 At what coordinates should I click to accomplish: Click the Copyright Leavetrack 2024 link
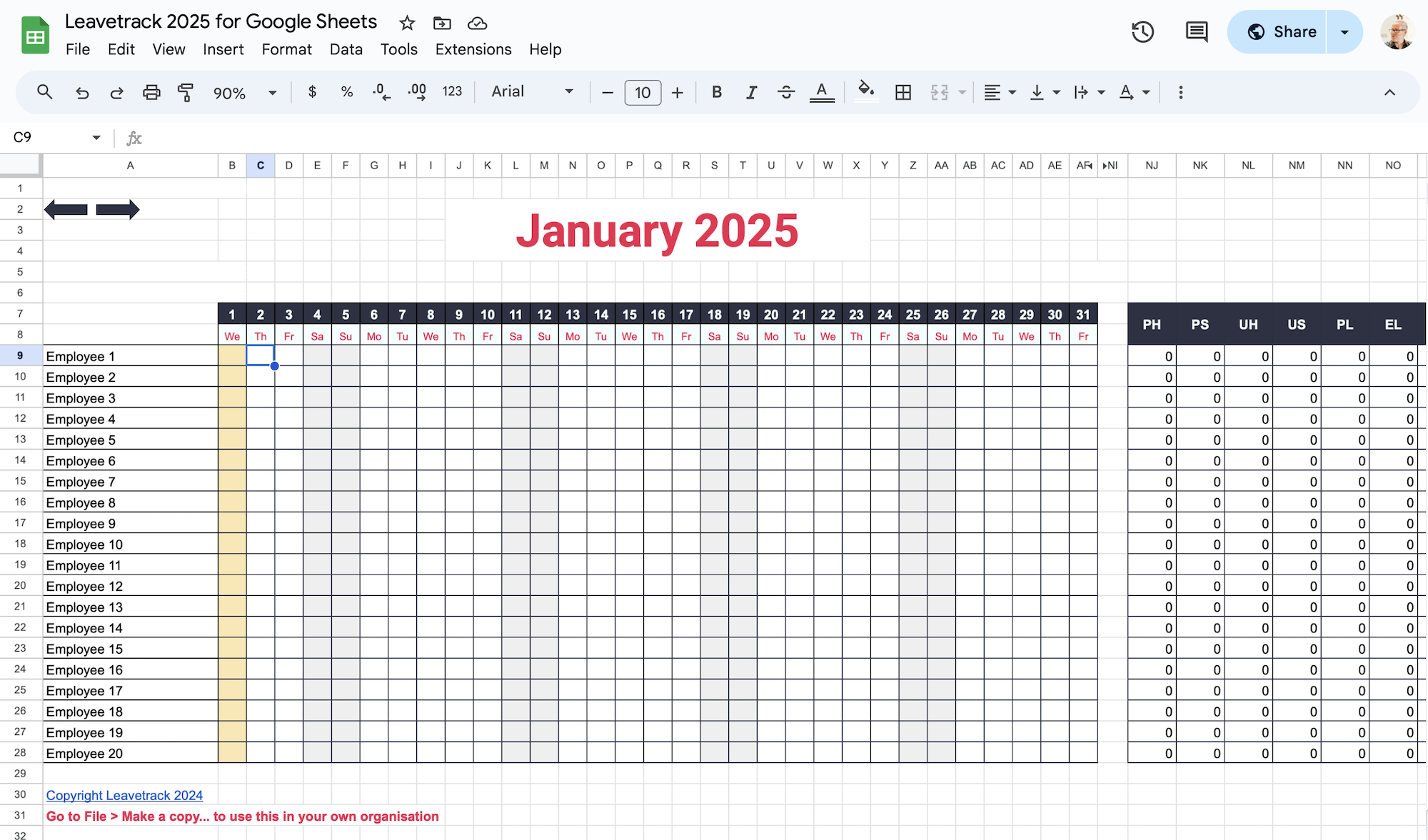point(124,795)
